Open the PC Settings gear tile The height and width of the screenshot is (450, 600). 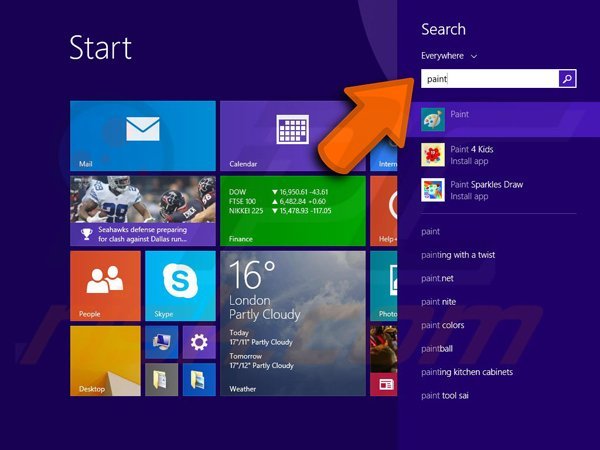tap(199, 342)
